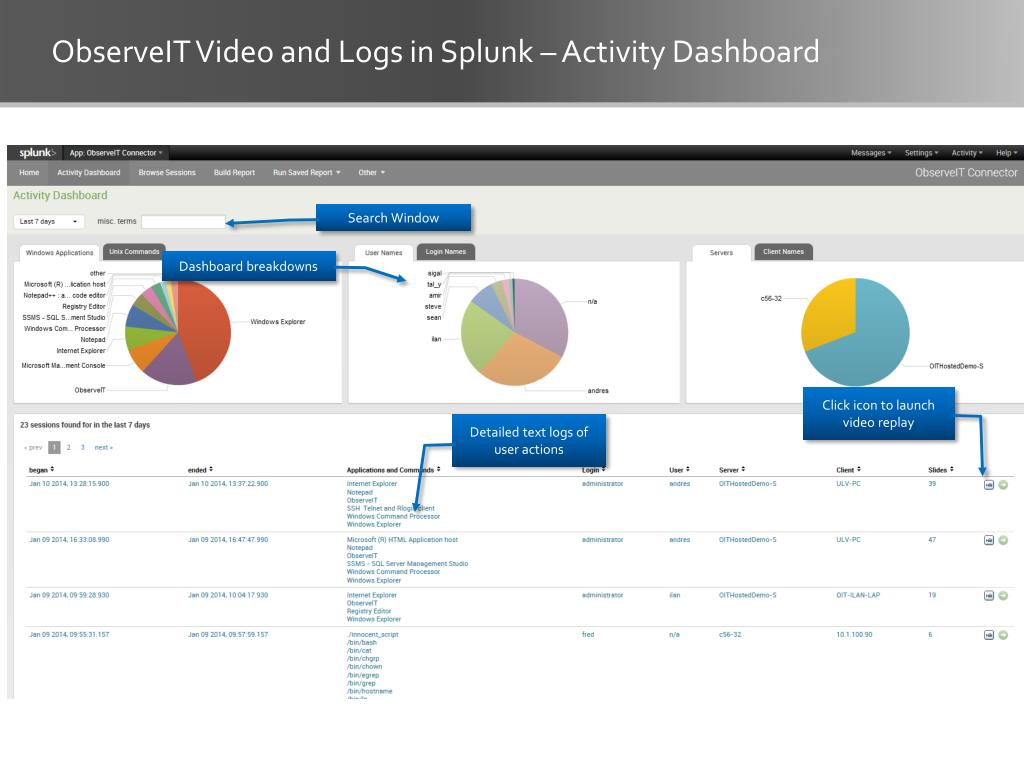Screen dimensions: 1024x768
Task: Open session began Jan 10 2014, 13:28:15.900
Action: pyautogui.click(x=69, y=485)
